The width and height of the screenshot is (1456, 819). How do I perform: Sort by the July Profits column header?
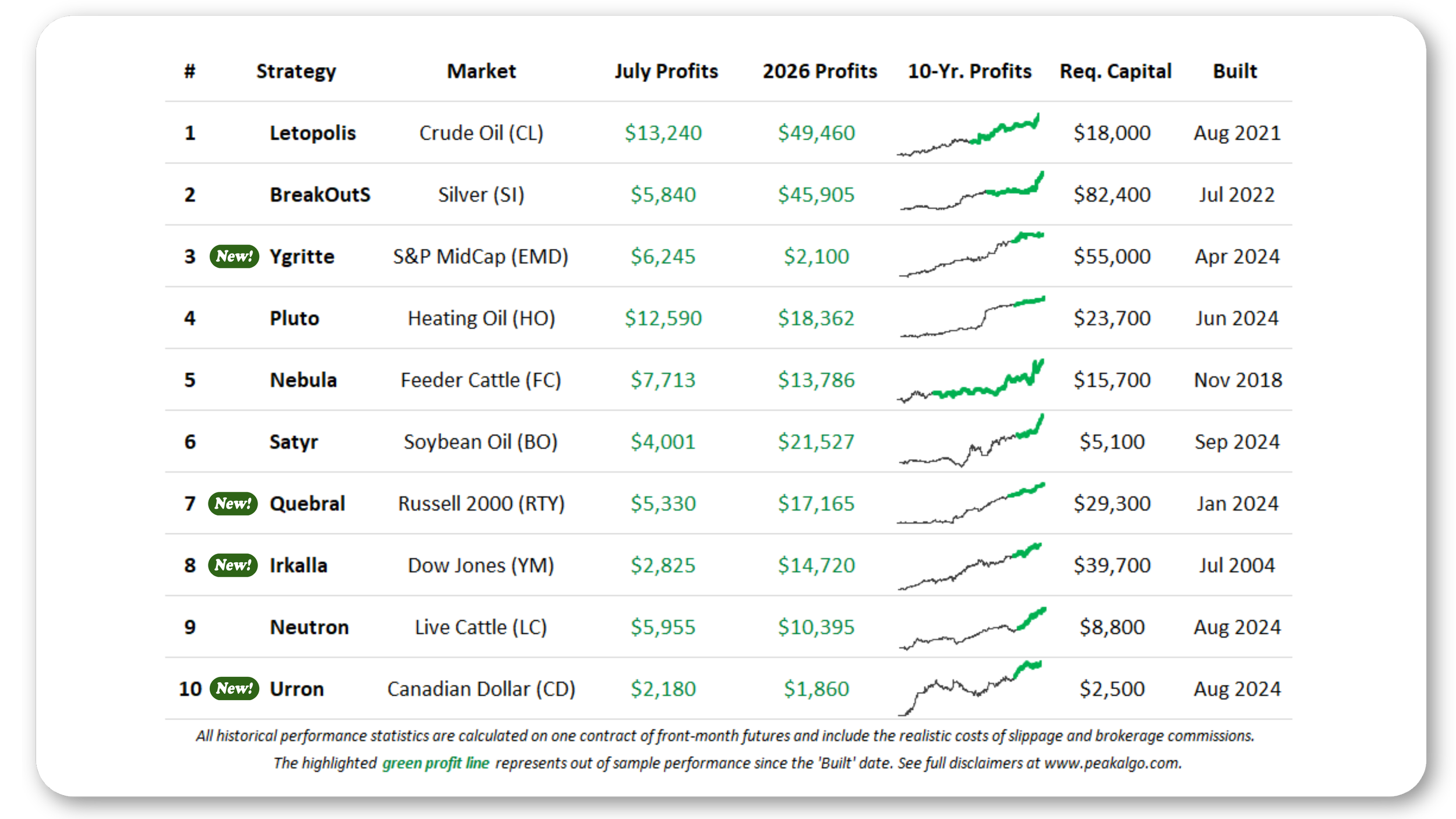666,71
